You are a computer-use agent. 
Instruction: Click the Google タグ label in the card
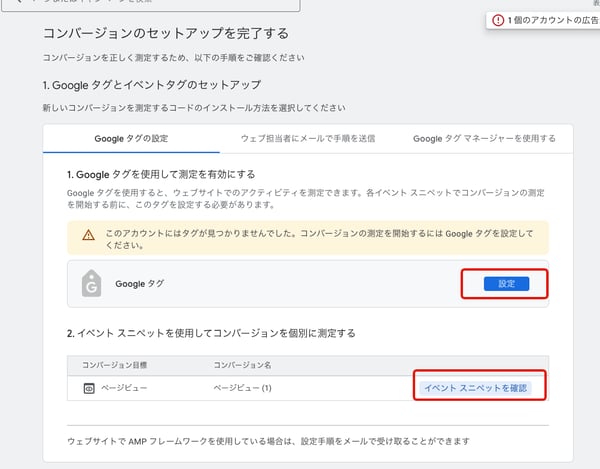click(x=138, y=284)
